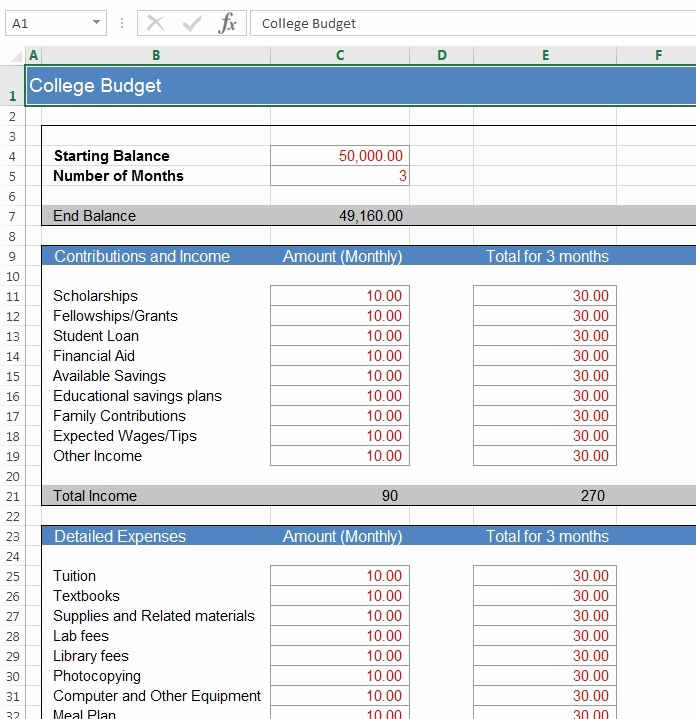This screenshot has height=719, width=696.
Task: Click the Enter checkmark icon in formula bar
Action: [x=192, y=23]
